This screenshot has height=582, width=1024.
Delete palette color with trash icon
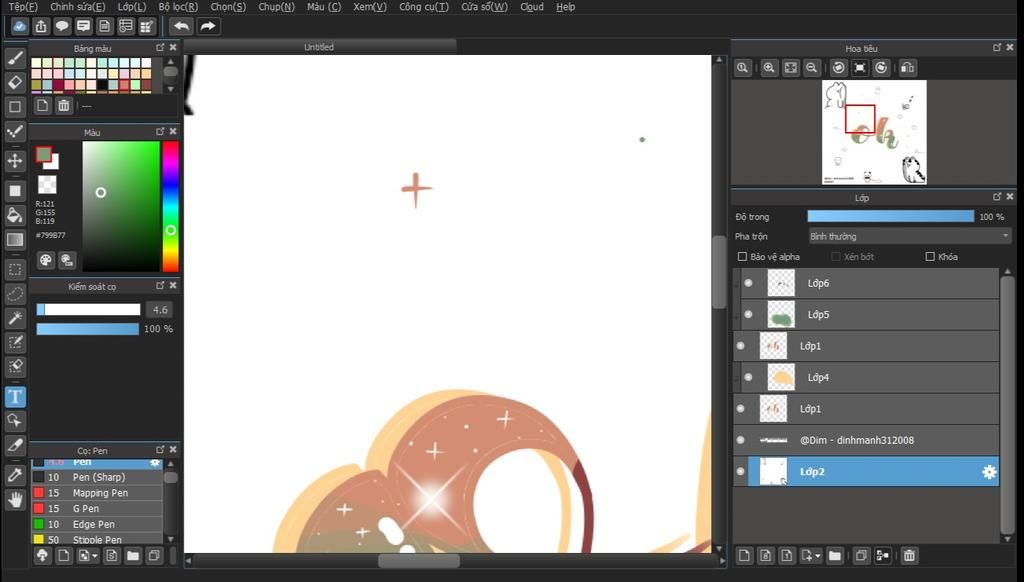pyautogui.click(x=63, y=106)
